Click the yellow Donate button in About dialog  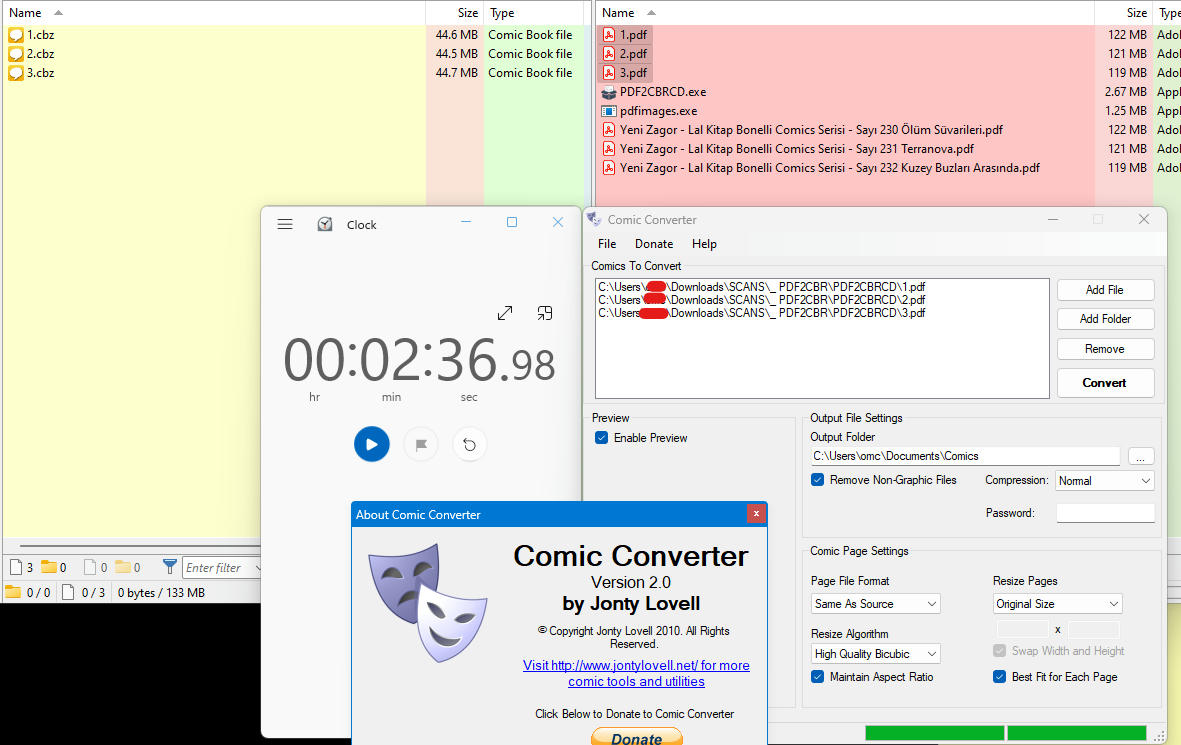(636, 736)
